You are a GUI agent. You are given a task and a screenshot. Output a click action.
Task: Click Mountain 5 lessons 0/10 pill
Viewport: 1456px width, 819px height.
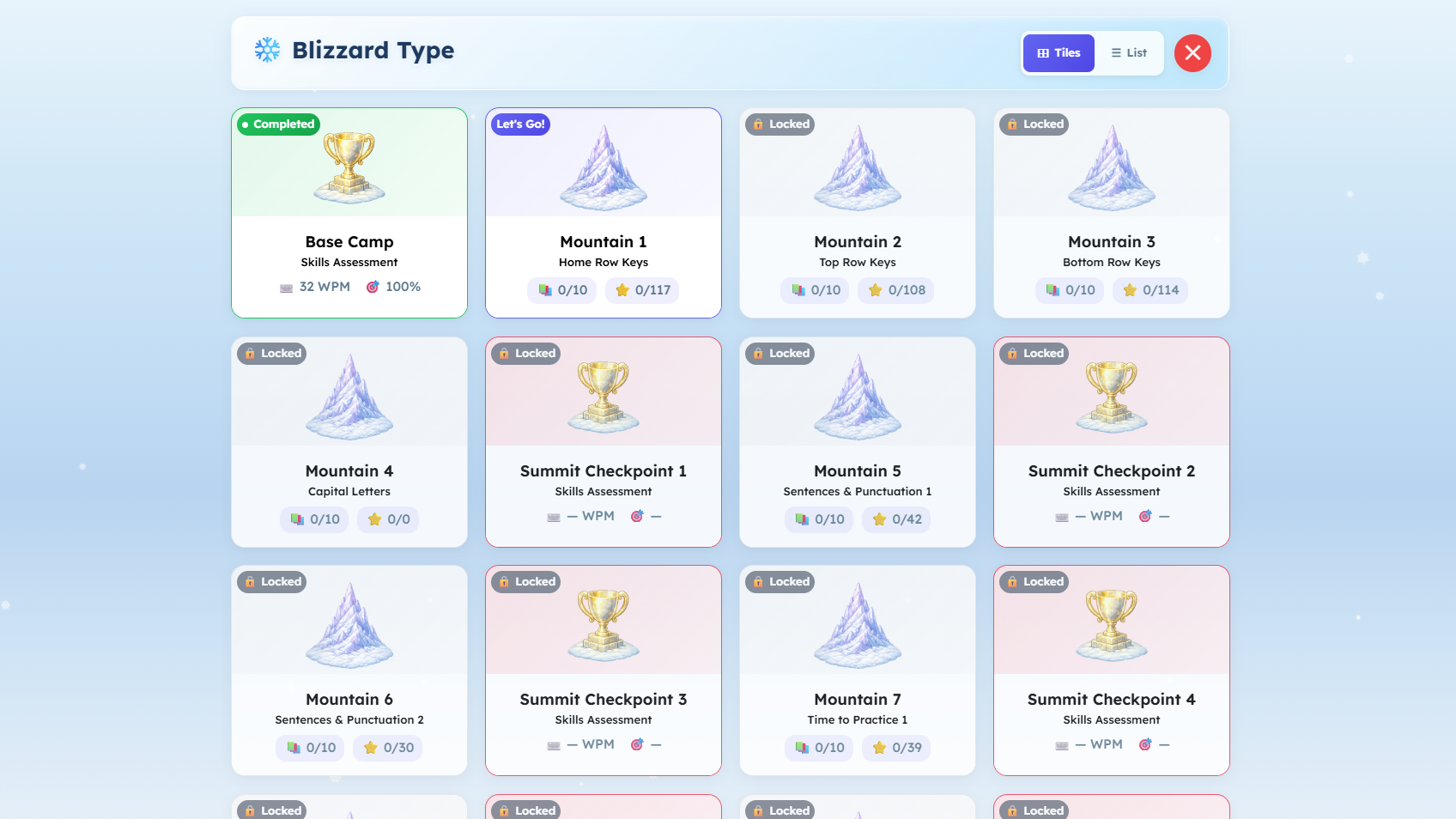click(819, 519)
